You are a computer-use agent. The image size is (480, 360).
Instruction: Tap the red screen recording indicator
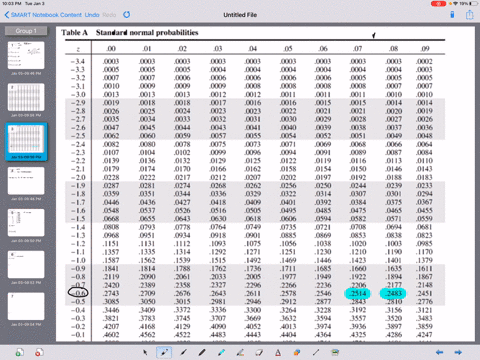[438, 4]
